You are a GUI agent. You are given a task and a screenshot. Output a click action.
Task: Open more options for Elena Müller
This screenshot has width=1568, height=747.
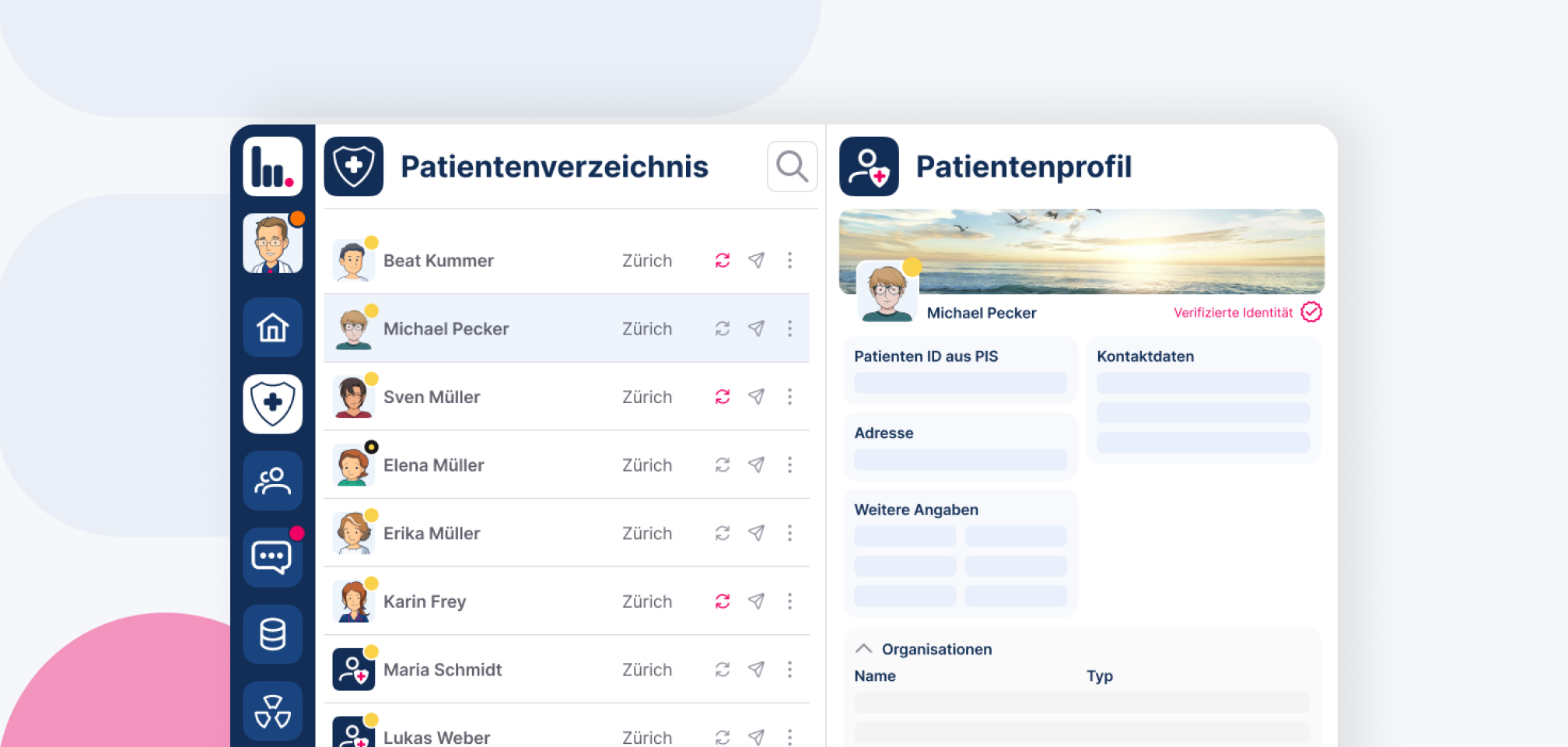[x=789, y=465]
